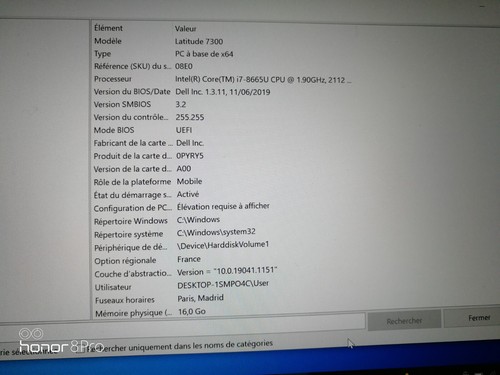Select the 'Élévation requise à afficher' value
Image resolution: width=500 pixels, height=375 pixels.
223,206
